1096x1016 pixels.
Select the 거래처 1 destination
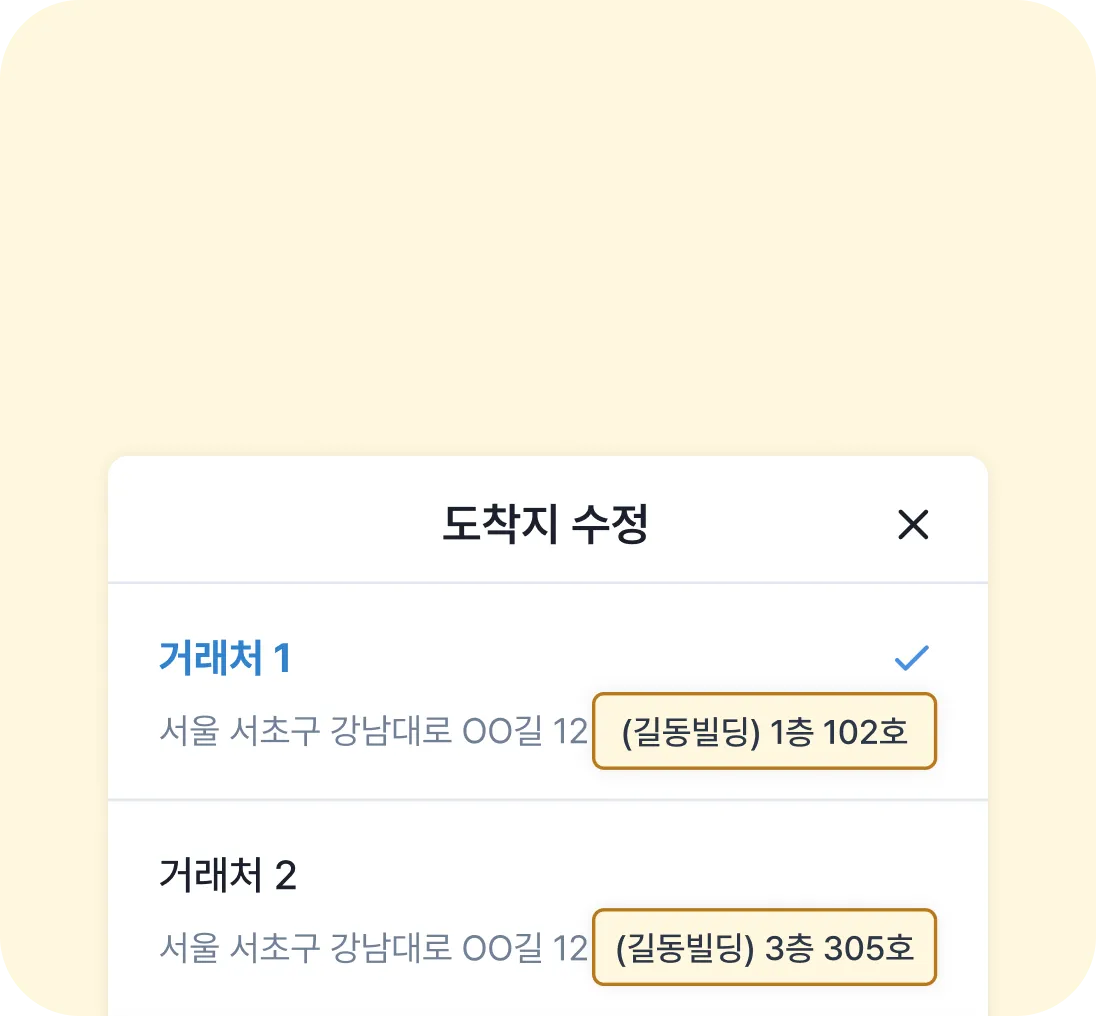tap(225, 658)
